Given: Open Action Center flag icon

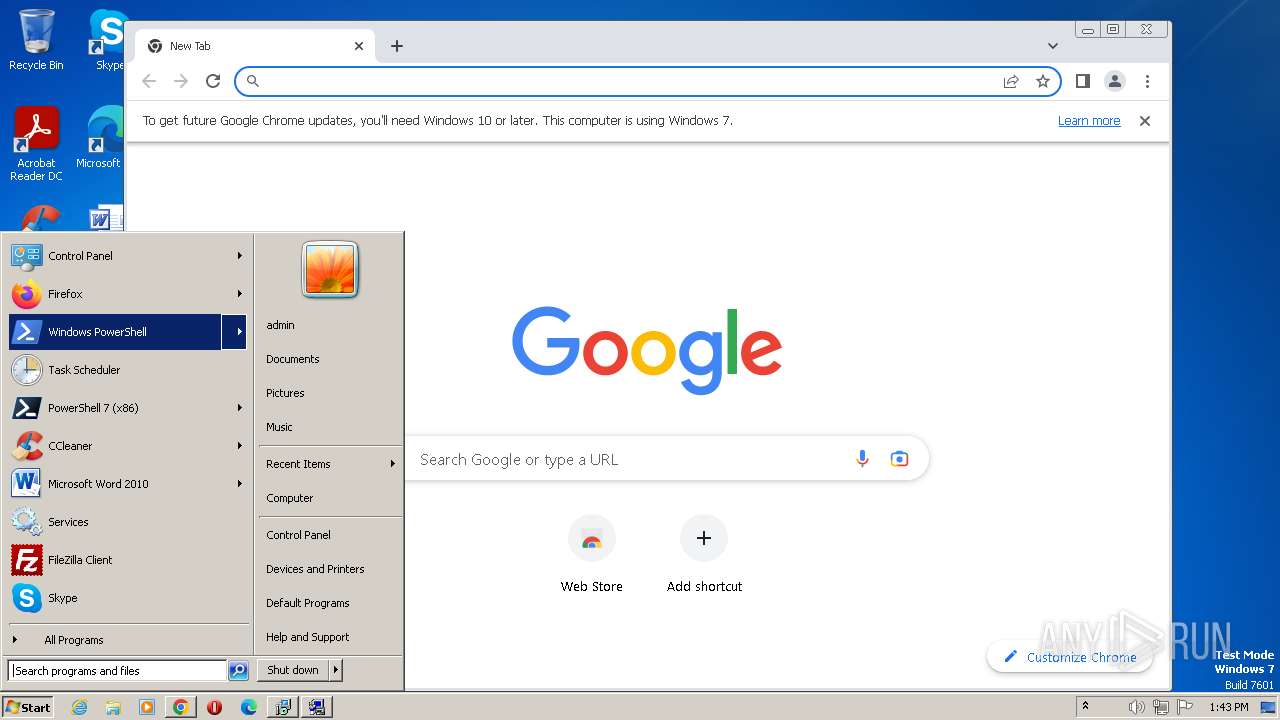Looking at the screenshot, I should (1185, 707).
